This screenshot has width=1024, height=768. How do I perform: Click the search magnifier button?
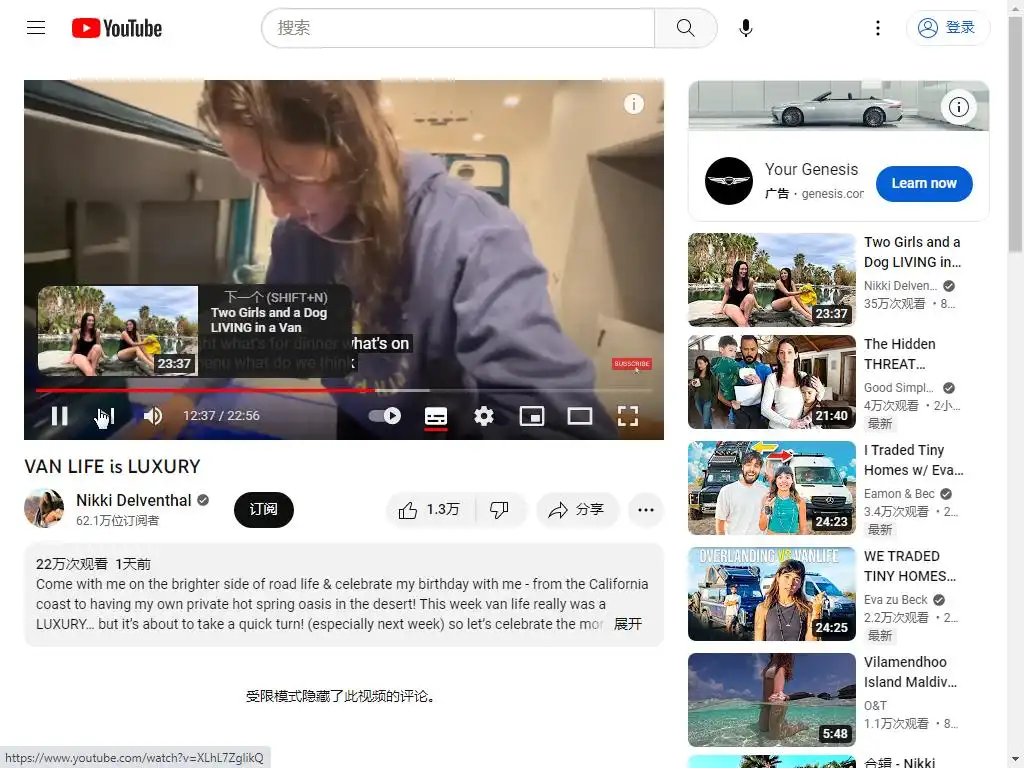(686, 27)
